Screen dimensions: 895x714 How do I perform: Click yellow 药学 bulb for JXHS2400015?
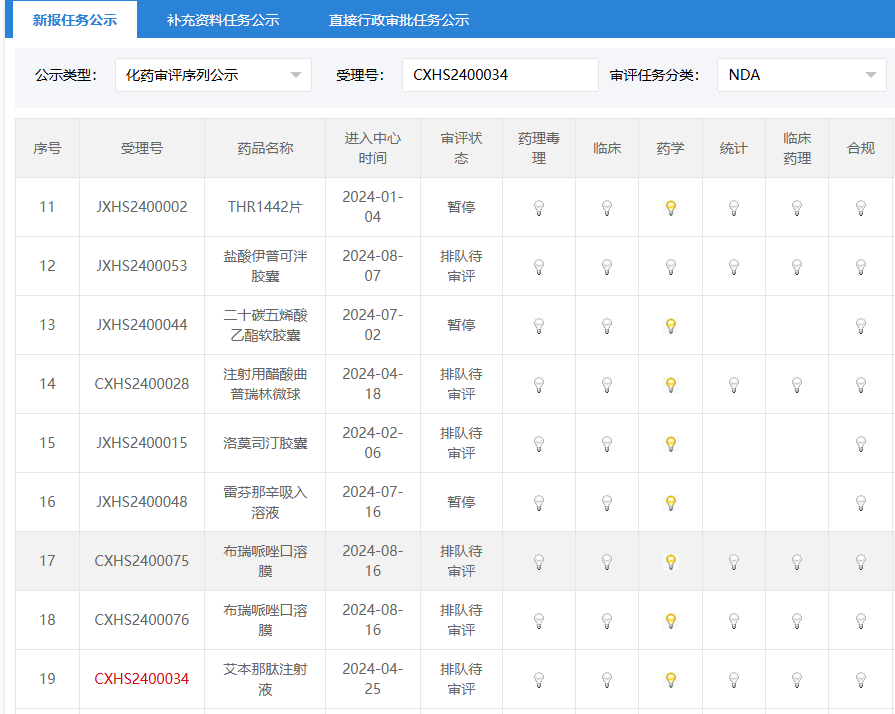coord(671,443)
